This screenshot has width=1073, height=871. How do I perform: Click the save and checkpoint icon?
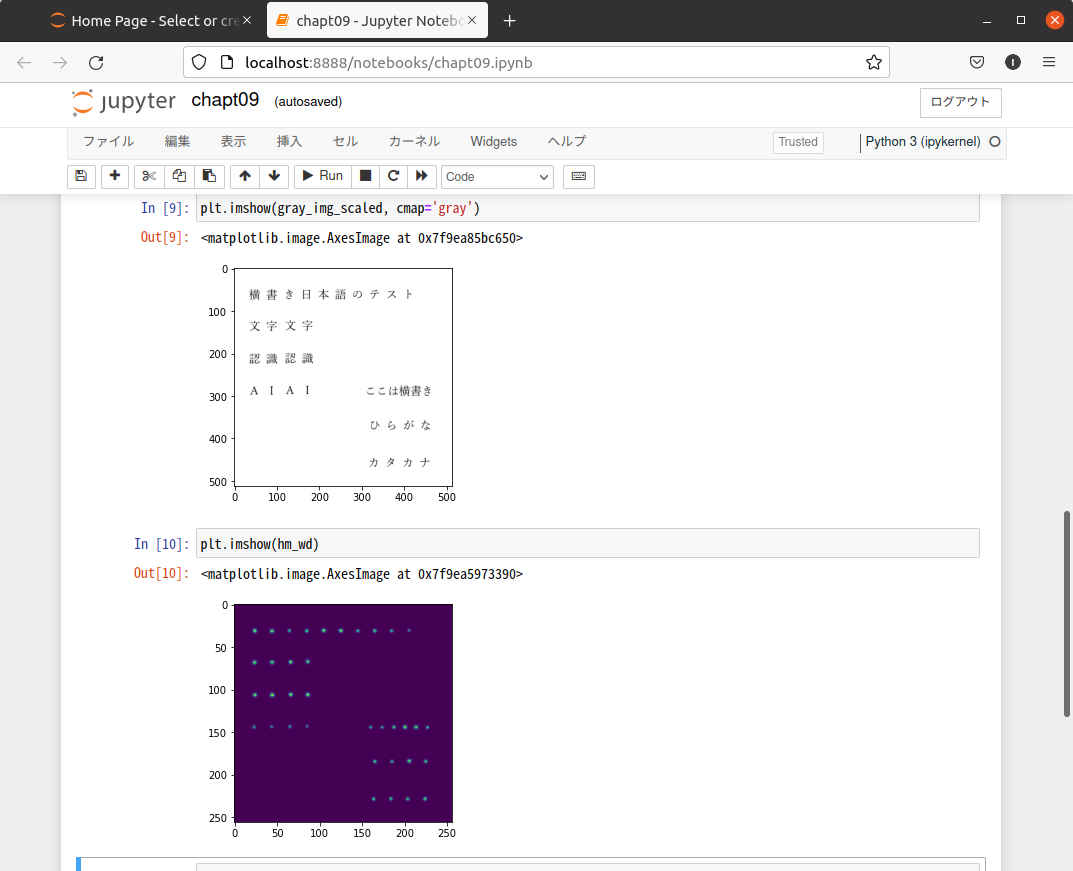coord(81,176)
